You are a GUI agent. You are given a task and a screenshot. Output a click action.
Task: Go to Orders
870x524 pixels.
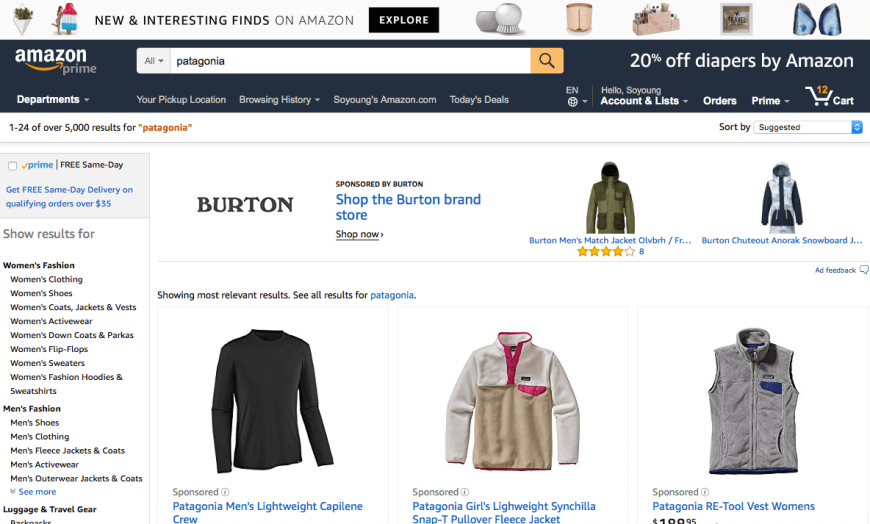pyautogui.click(x=720, y=100)
